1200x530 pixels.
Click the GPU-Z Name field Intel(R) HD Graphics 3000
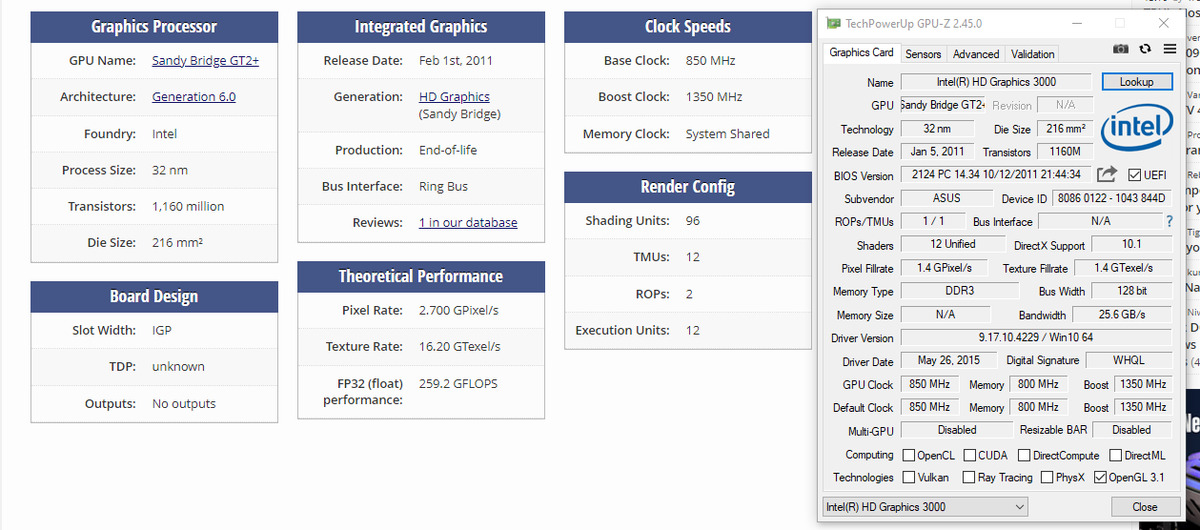tap(996, 82)
